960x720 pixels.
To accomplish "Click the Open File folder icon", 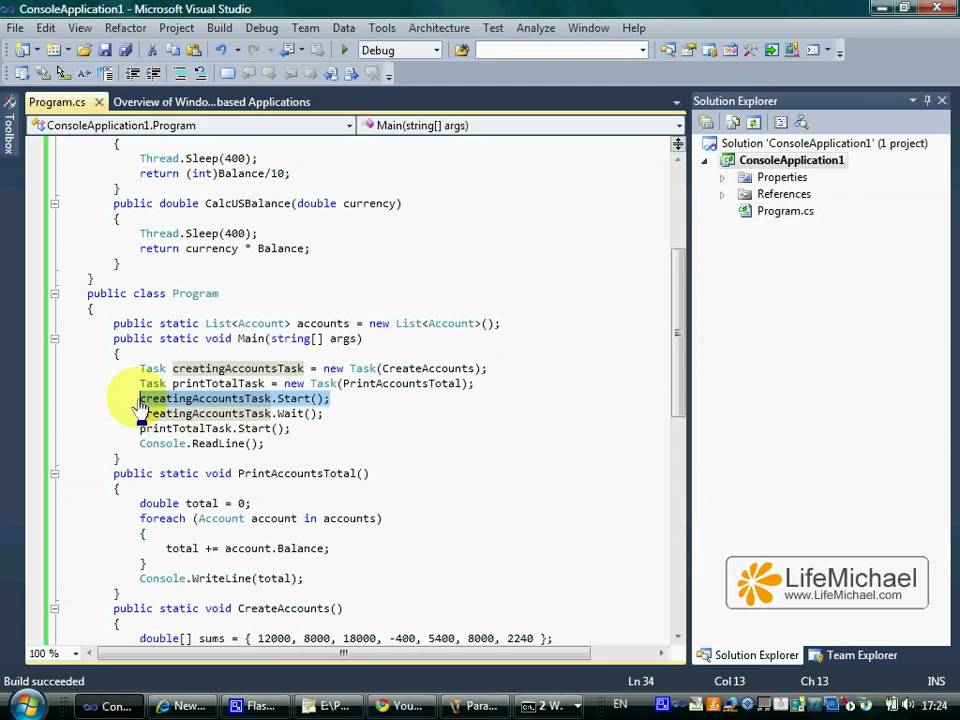I will tap(84, 50).
